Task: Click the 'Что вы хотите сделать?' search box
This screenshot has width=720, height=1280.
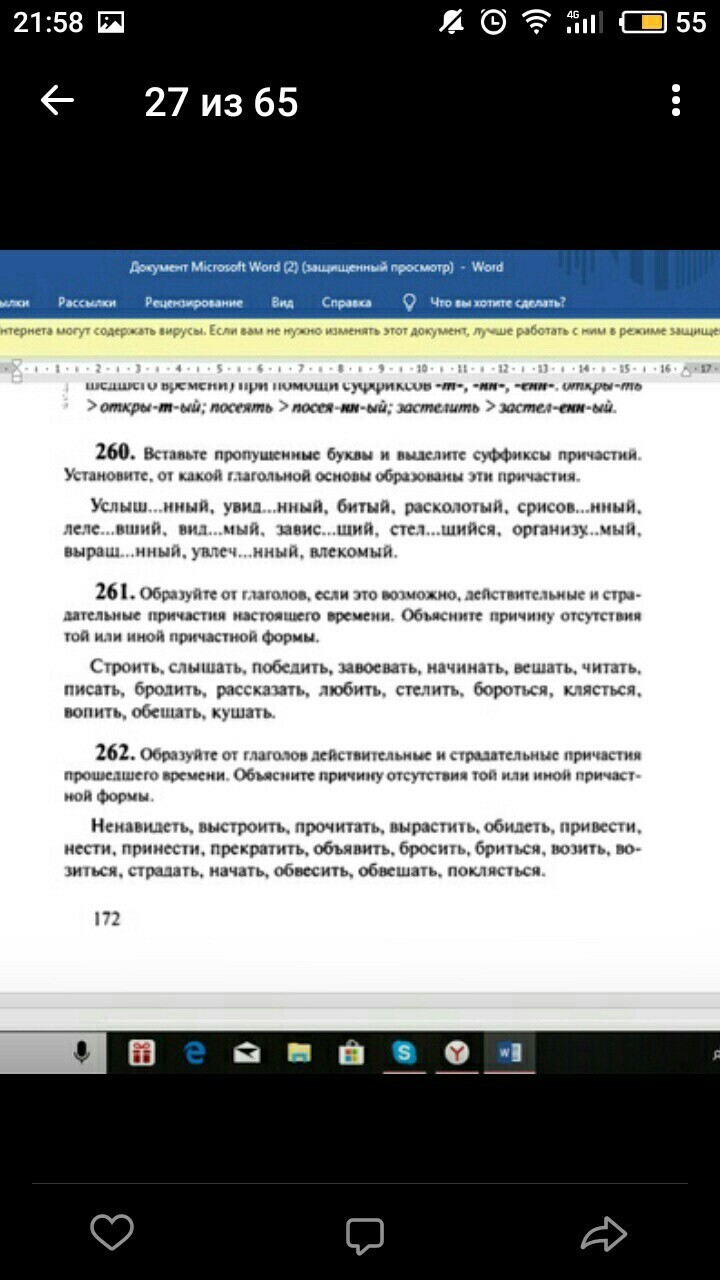Action: [497, 302]
